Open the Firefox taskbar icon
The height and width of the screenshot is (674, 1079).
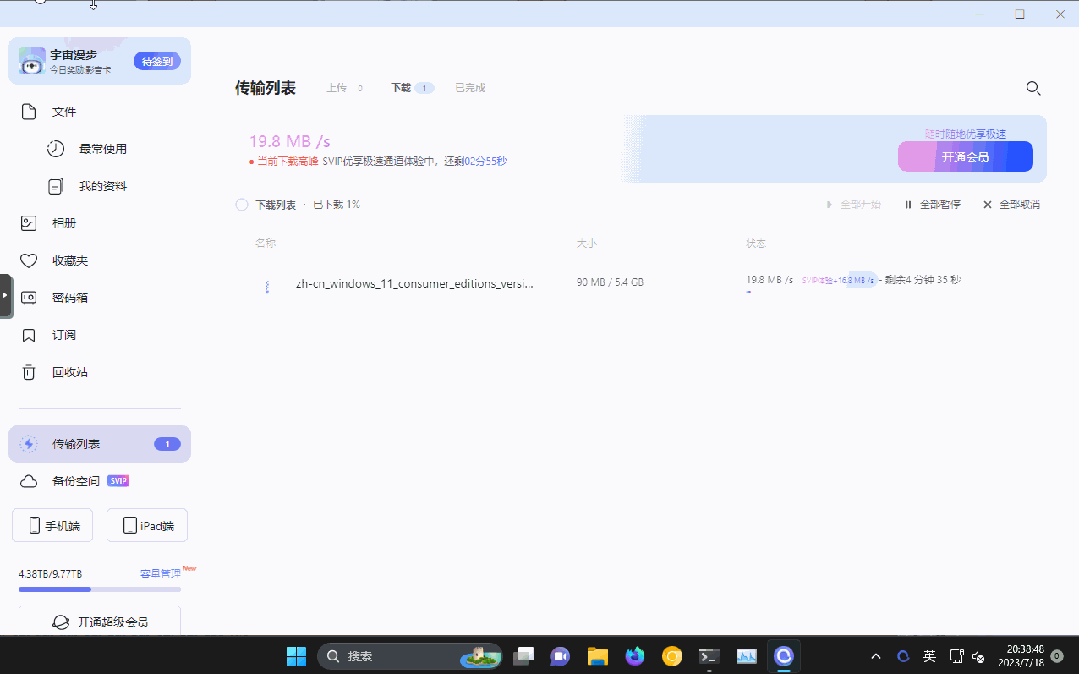coord(634,656)
